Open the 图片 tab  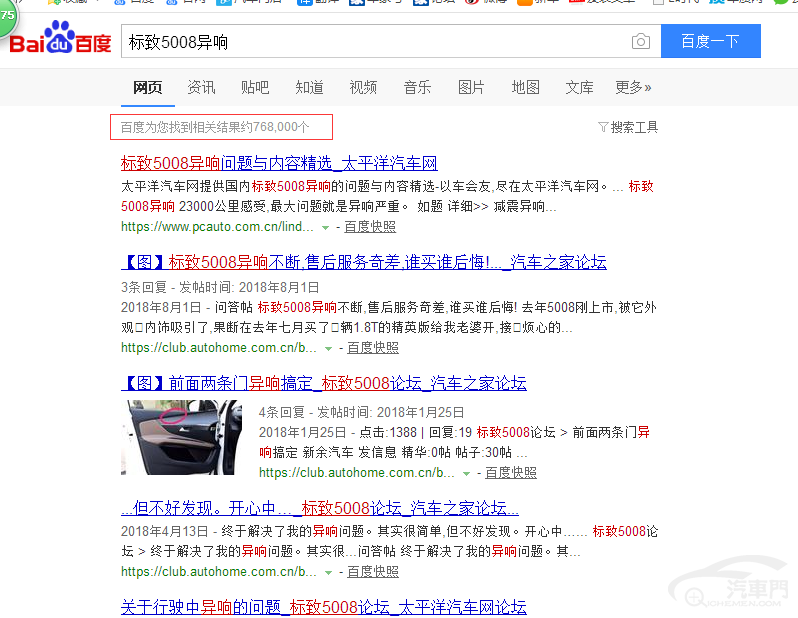point(471,88)
